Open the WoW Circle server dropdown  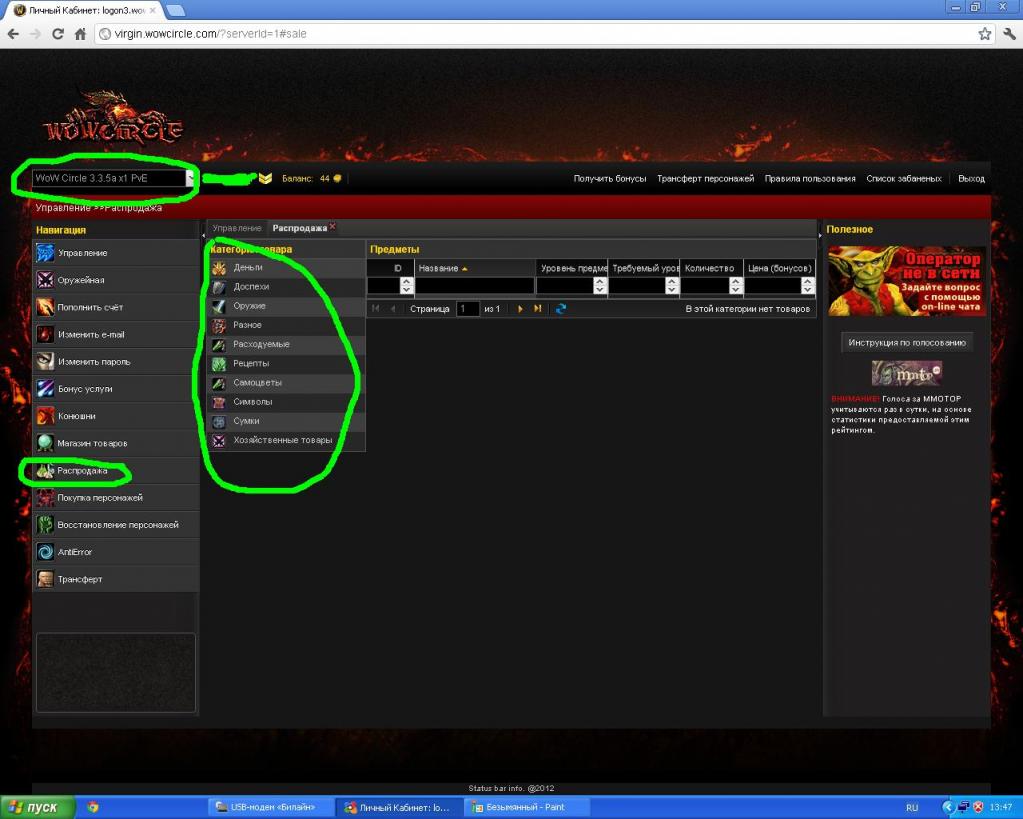coord(190,178)
